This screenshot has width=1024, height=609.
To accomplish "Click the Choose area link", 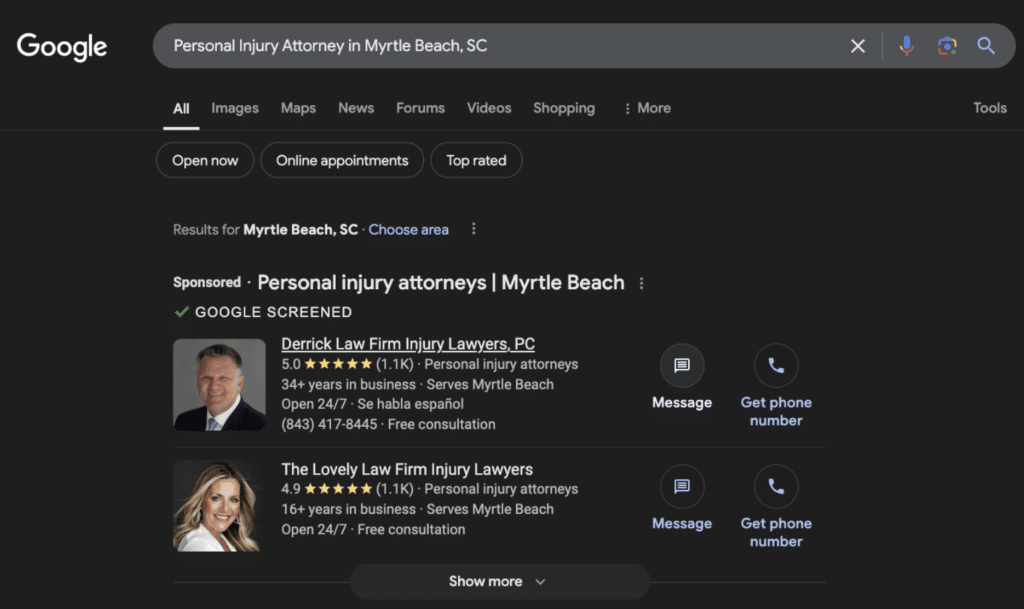I will [x=409, y=230].
